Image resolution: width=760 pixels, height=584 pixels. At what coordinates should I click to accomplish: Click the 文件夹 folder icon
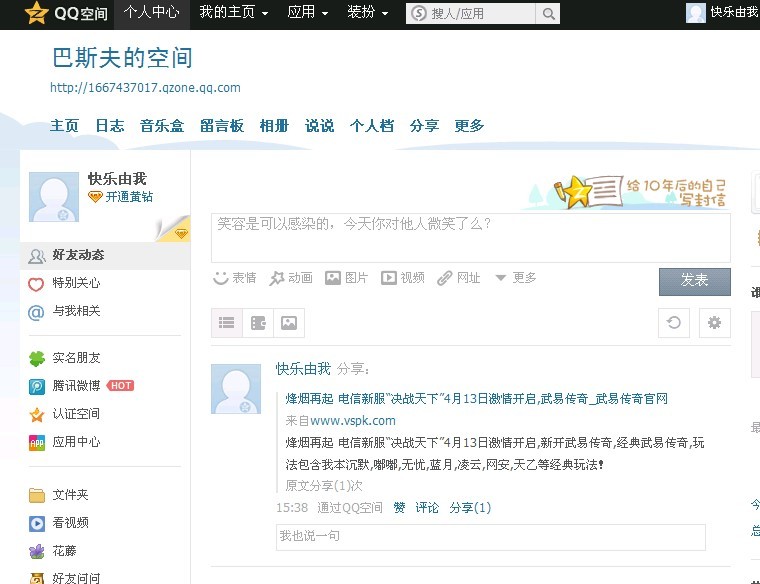pyautogui.click(x=37, y=495)
